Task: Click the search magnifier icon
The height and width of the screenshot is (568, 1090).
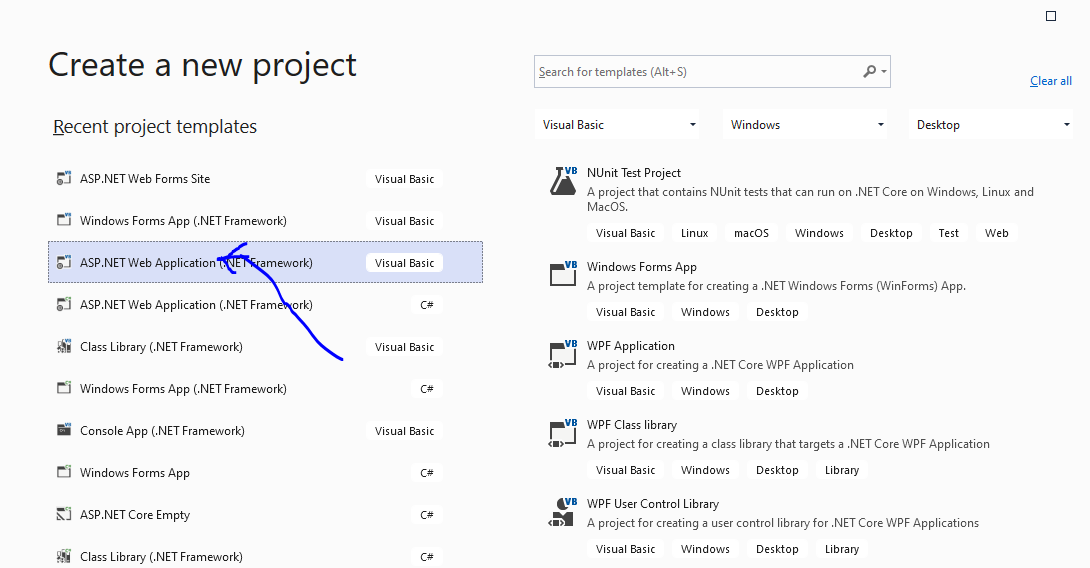Action: [869, 72]
